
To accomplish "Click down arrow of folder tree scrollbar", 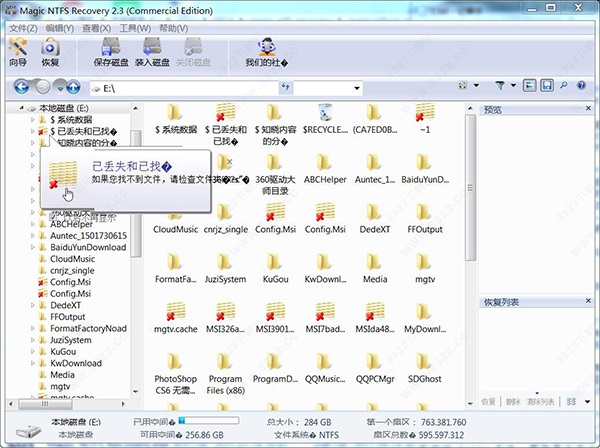I will [135, 392].
